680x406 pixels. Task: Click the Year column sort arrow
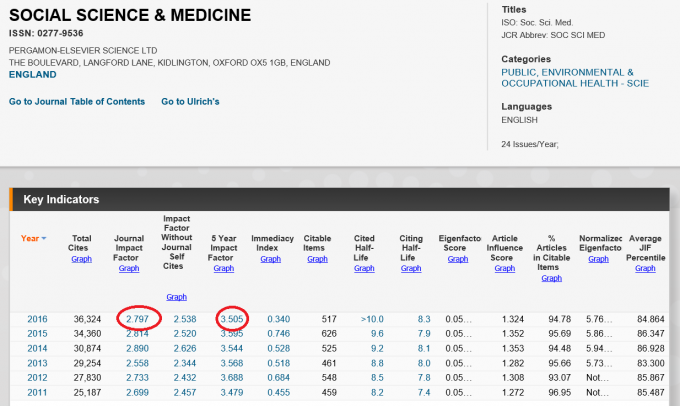[x=44, y=238]
